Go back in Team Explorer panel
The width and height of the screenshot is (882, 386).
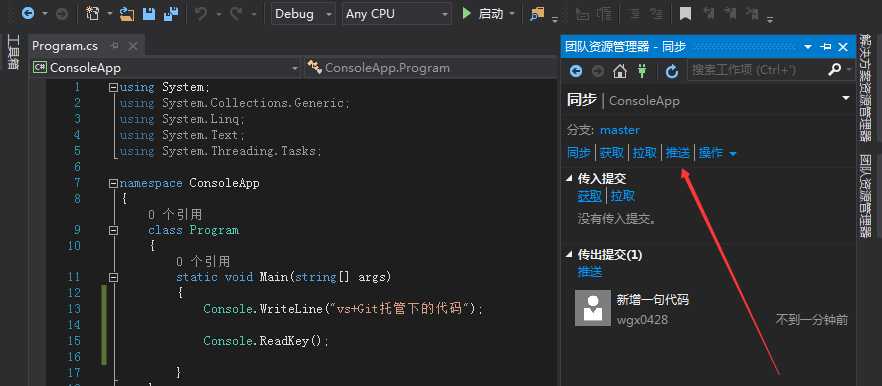coord(575,71)
